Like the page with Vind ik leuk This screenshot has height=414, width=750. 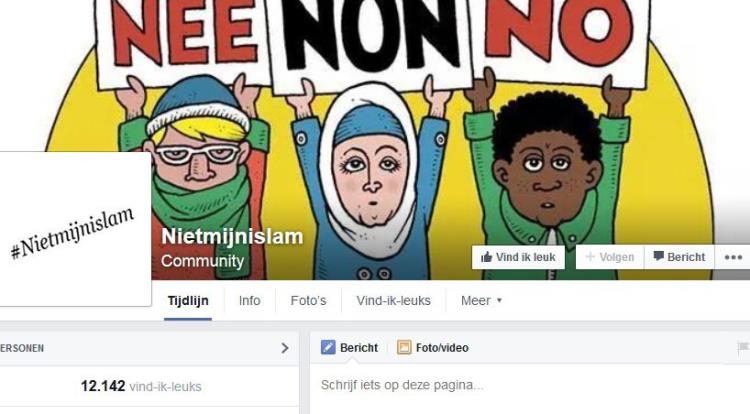518,257
